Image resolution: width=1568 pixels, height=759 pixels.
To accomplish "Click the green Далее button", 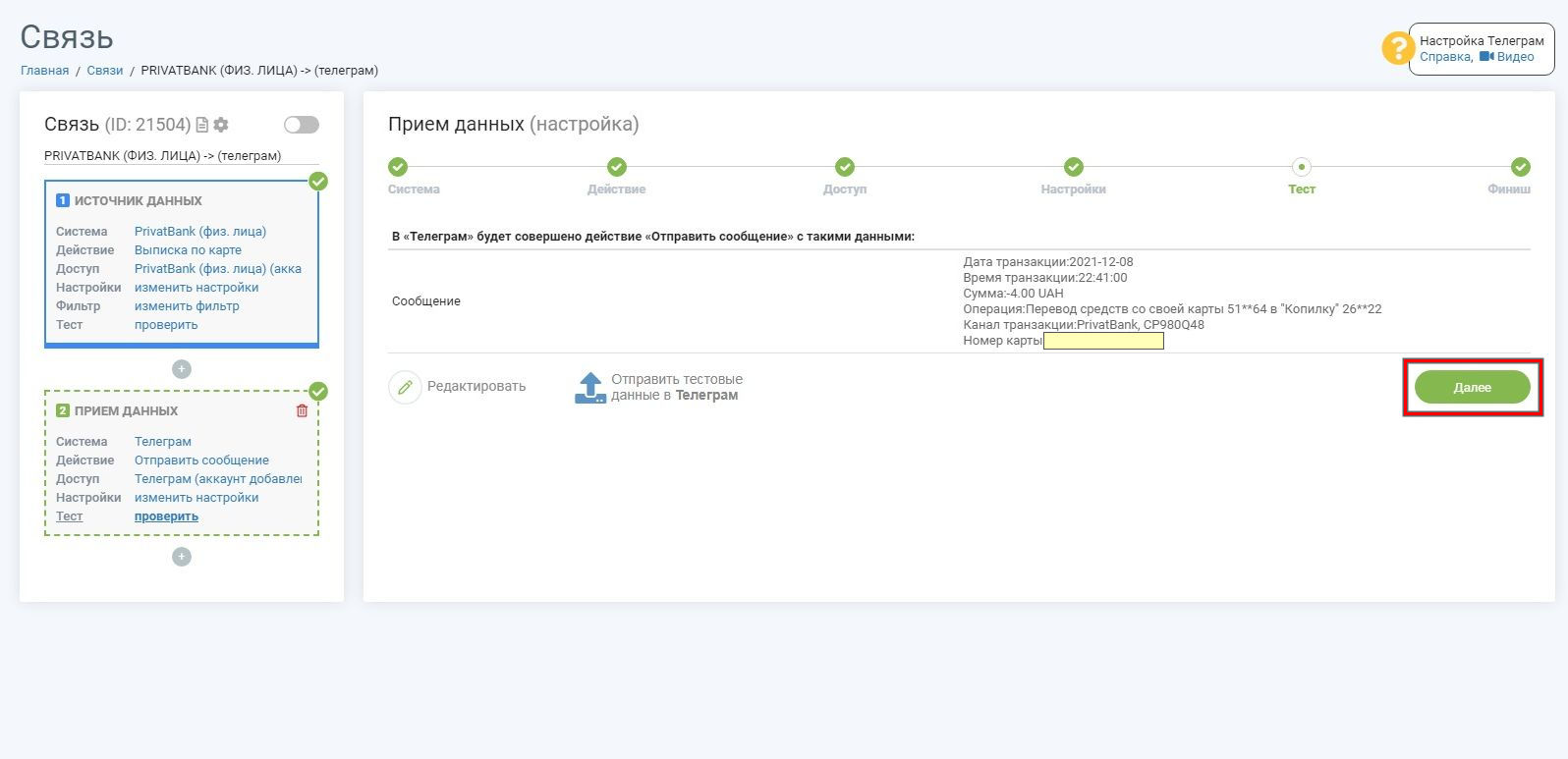I will [x=1473, y=387].
